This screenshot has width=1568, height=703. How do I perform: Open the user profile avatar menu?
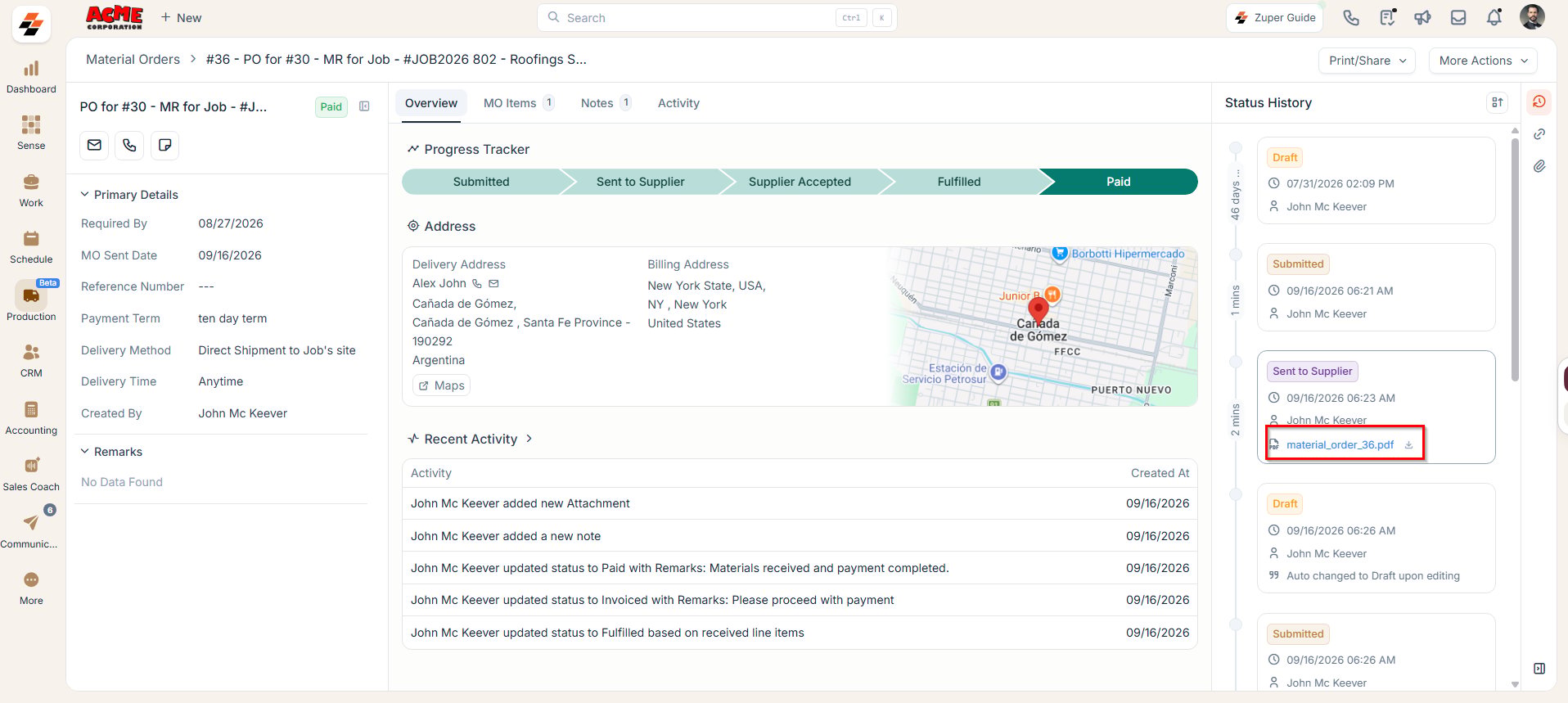(1532, 16)
